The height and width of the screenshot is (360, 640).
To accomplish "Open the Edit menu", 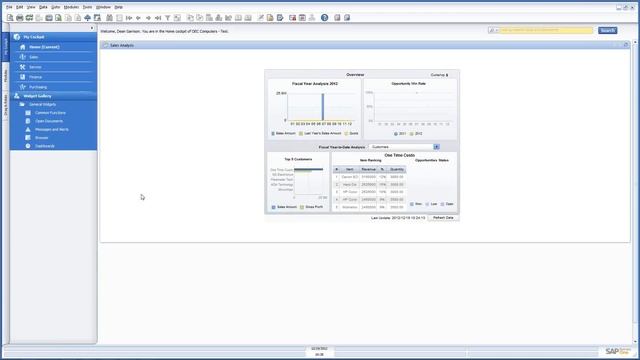I will click(20, 7).
